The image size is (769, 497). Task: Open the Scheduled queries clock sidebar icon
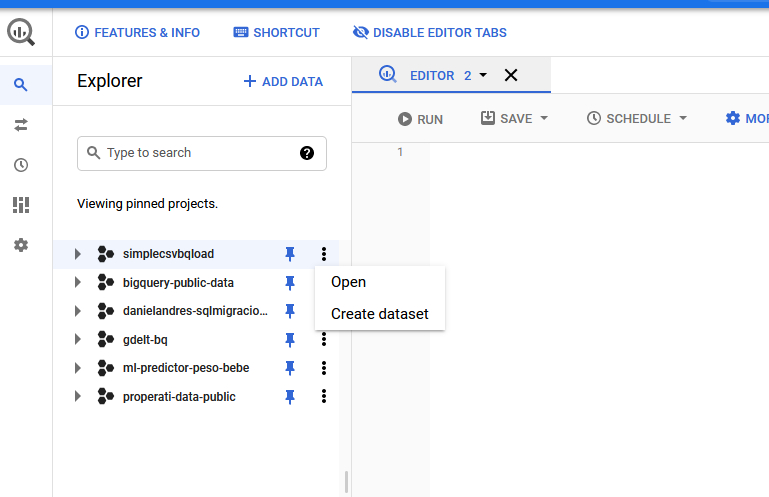[x=21, y=165]
